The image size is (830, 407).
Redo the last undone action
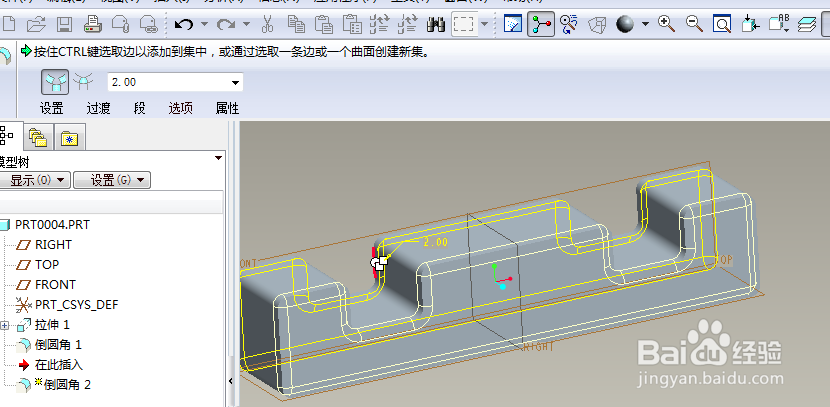click(x=227, y=24)
